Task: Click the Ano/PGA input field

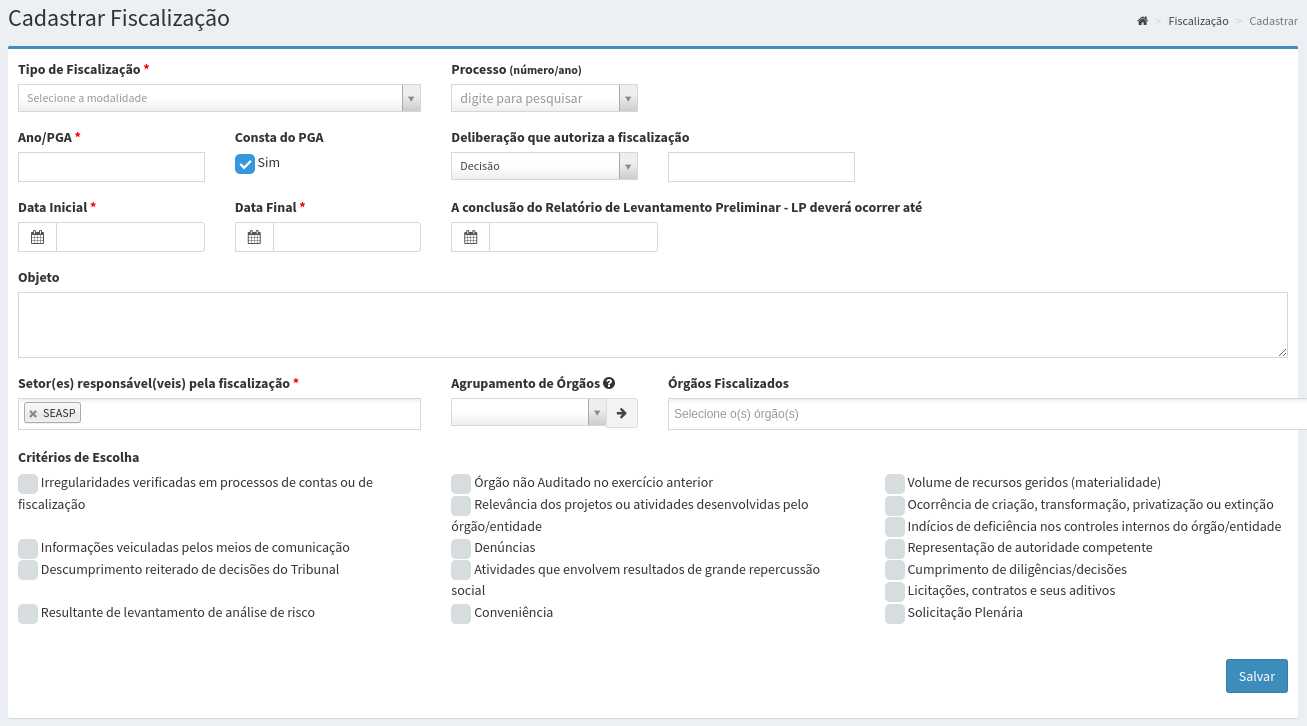Action: coord(111,167)
